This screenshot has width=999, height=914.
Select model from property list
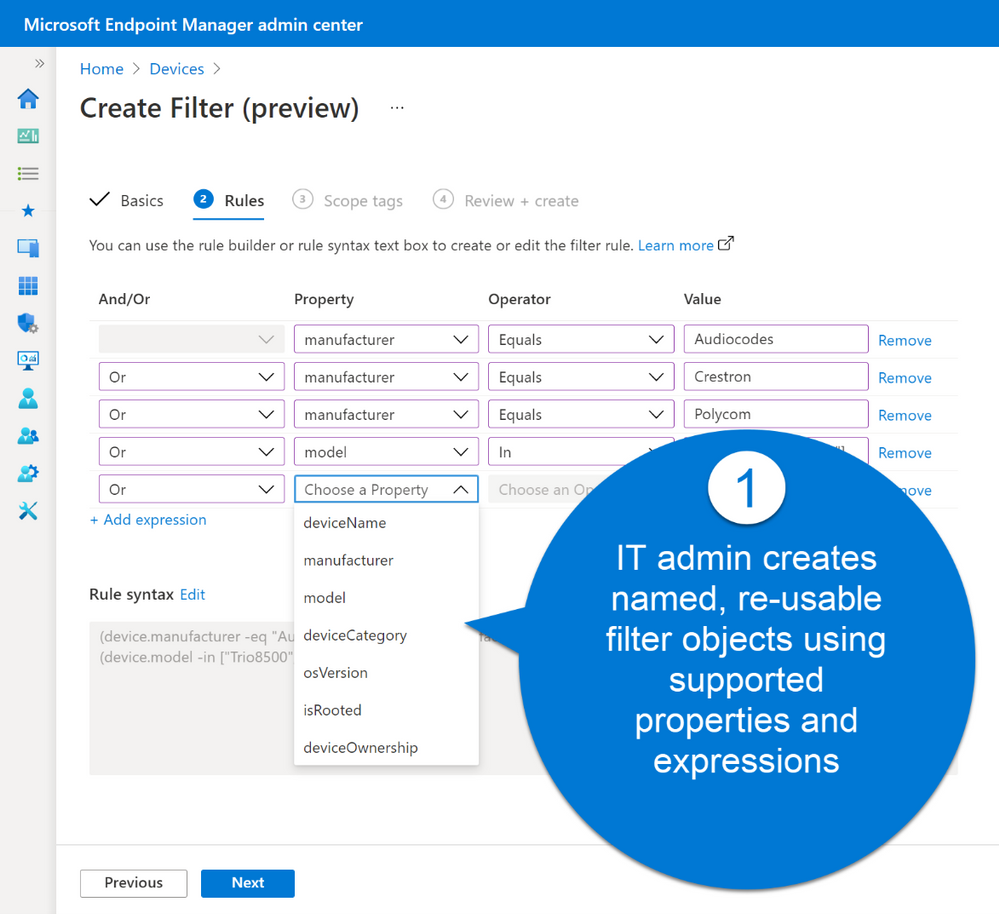[386, 598]
